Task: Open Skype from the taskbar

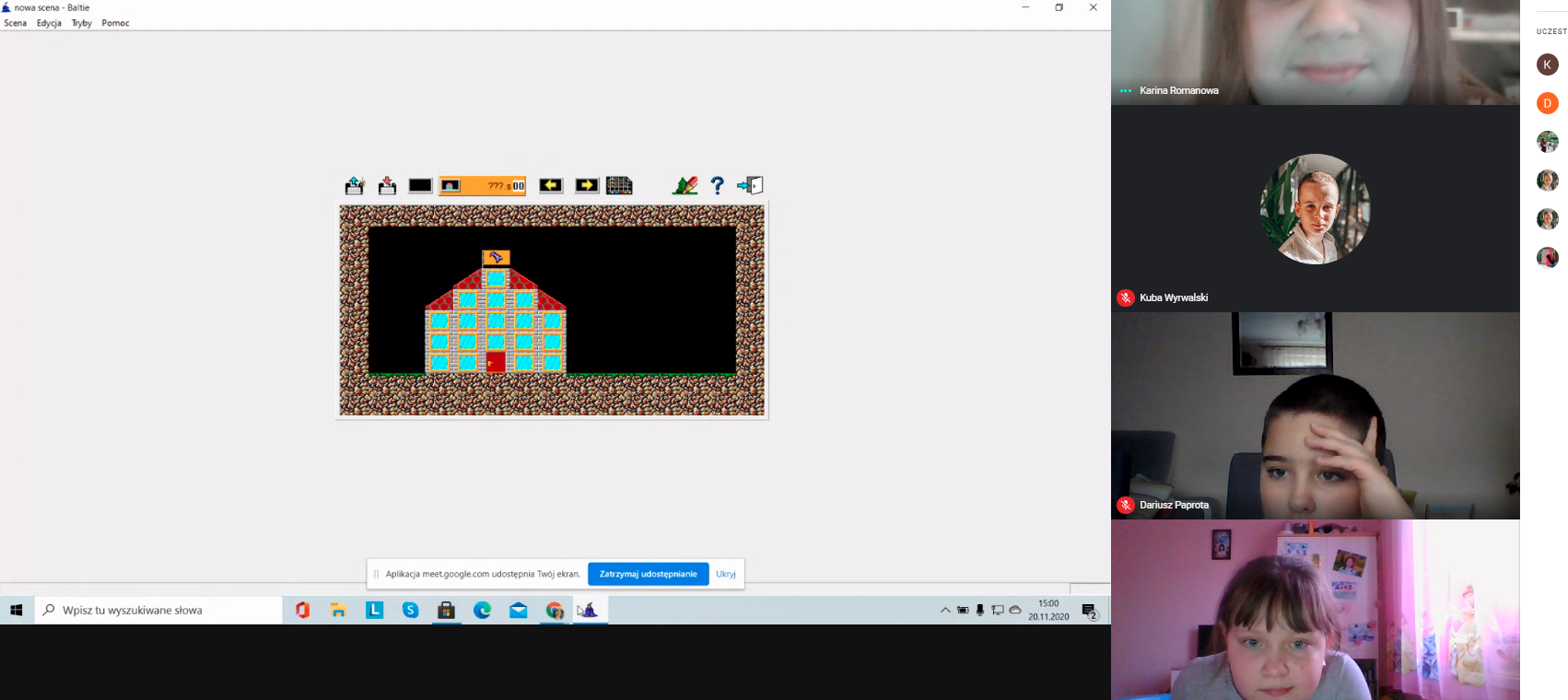Action: tap(410, 610)
